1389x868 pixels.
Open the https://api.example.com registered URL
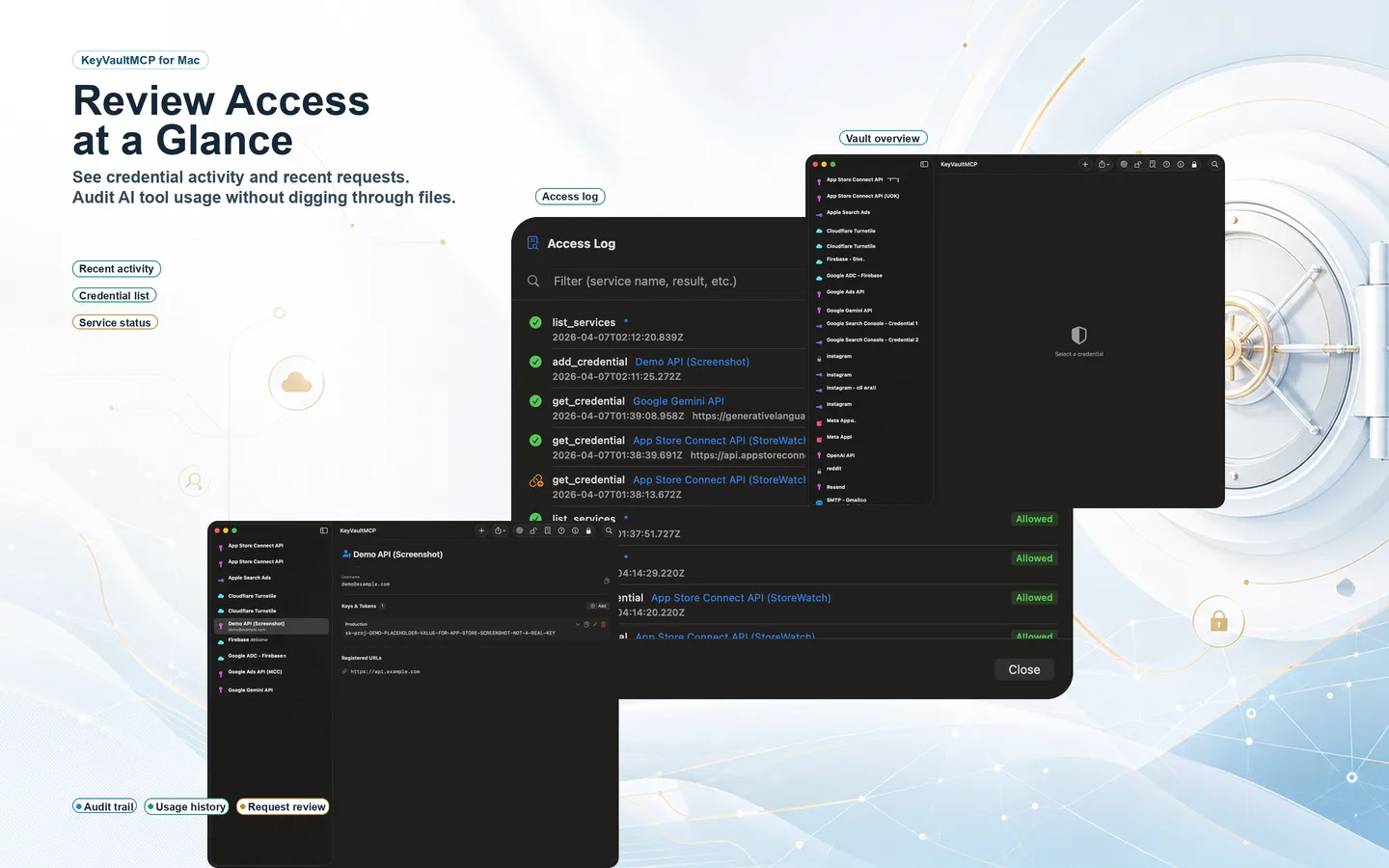(x=385, y=671)
